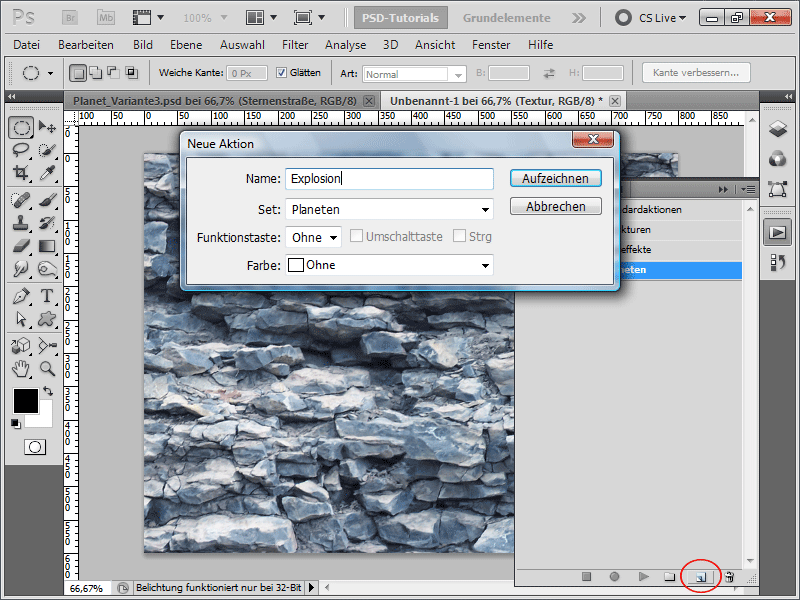
Task: Click the foreground black color swatch
Action: coord(26,401)
